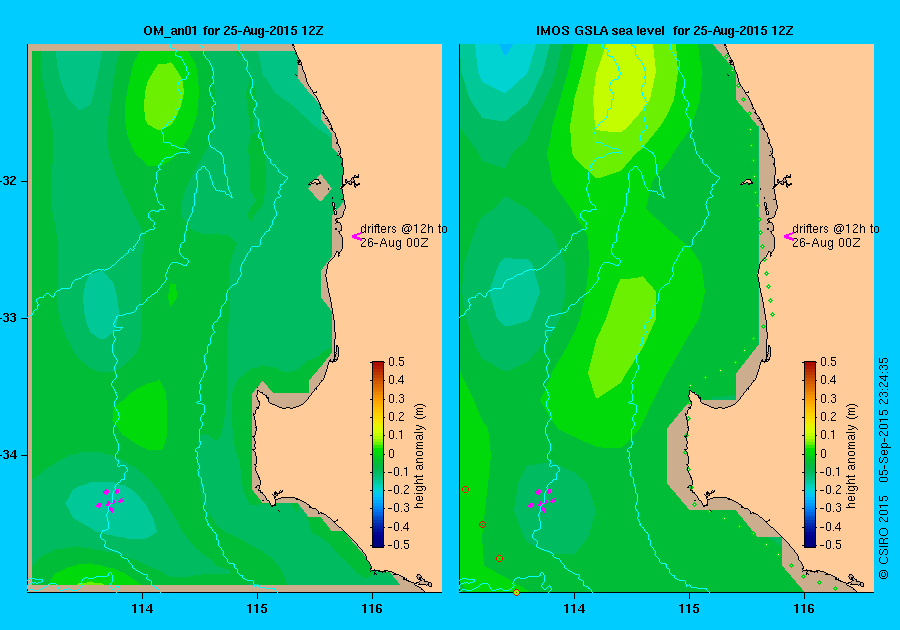Click the magenta drifter arrow in right legend
Viewport: 900px width, 630px height.
coord(788,236)
